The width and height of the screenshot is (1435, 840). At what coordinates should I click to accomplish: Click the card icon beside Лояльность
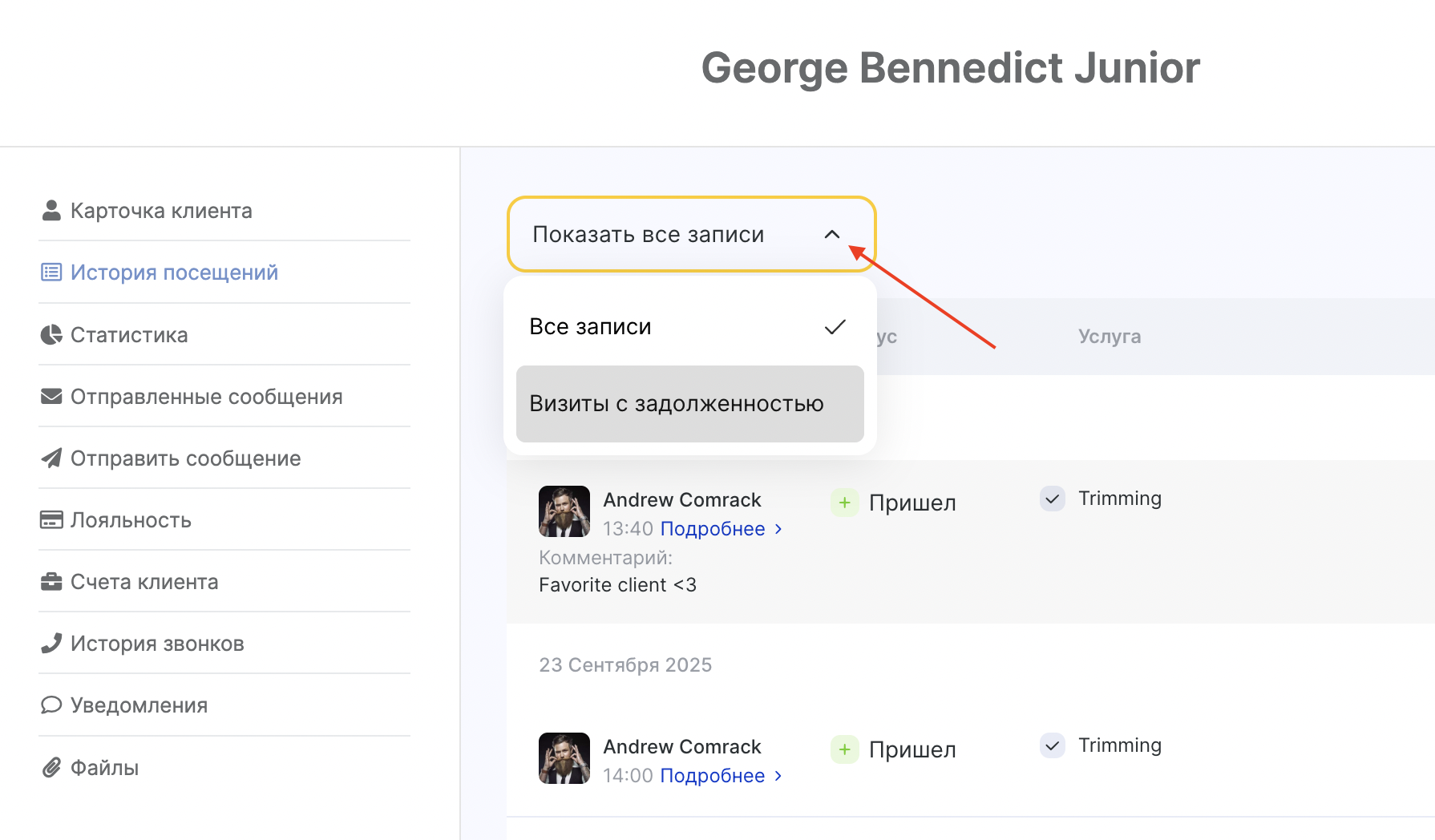point(51,520)
